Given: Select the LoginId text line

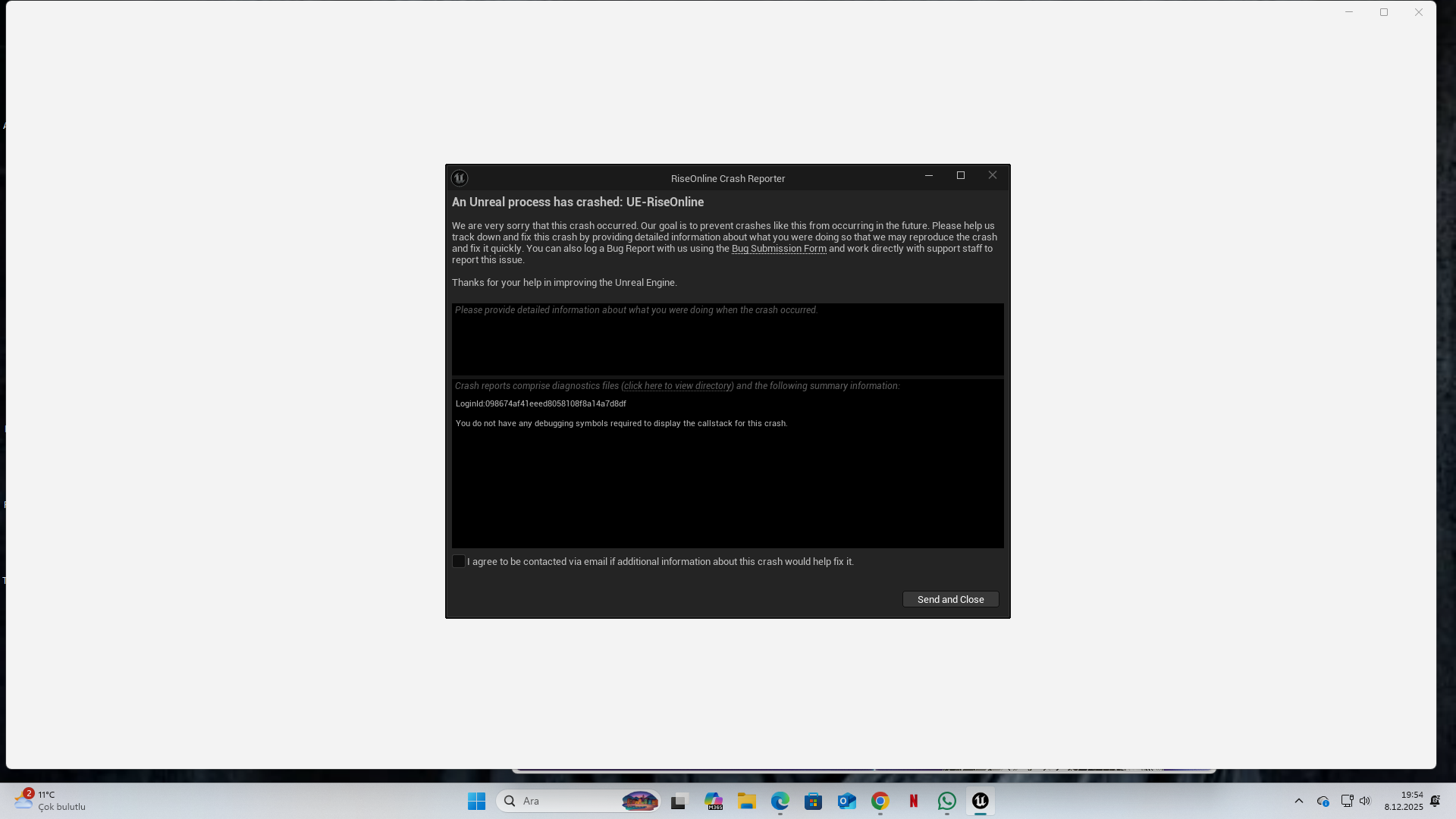Looking at the screenshot, I should tap(541, 404).
